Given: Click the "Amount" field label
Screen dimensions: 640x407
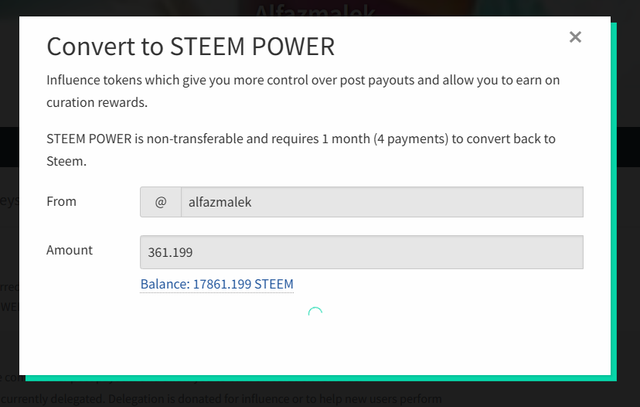Looking at the screenshot, I should (70, 250).
